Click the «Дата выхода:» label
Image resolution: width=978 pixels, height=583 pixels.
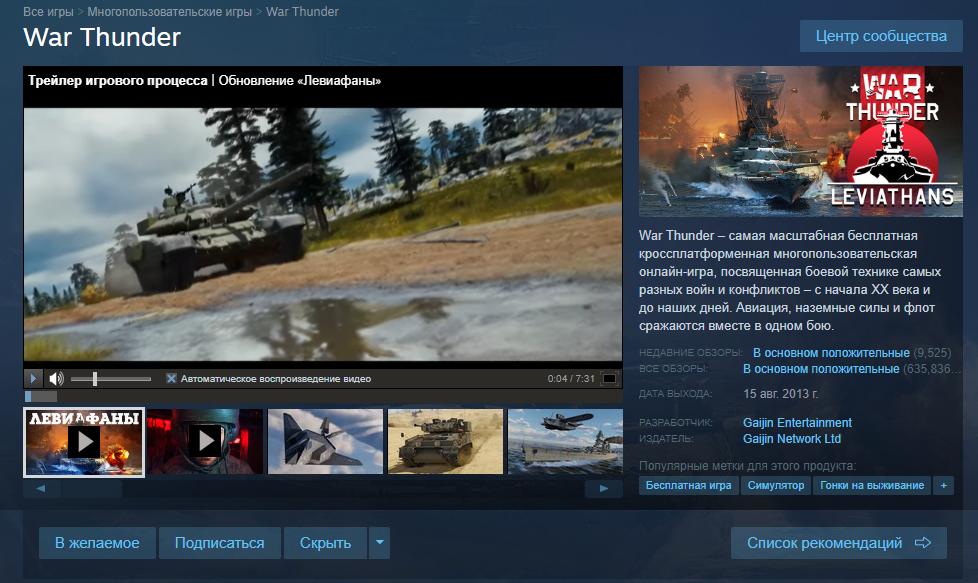click(x=675, y=394)
